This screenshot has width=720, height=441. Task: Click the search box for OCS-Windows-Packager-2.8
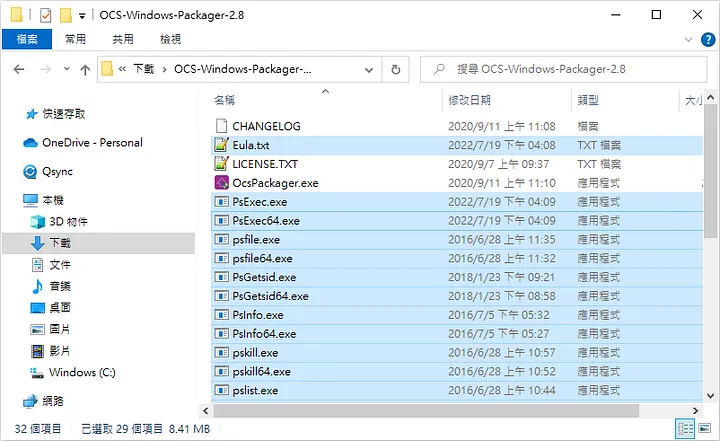pyautogui.click(x=563, y=69)
